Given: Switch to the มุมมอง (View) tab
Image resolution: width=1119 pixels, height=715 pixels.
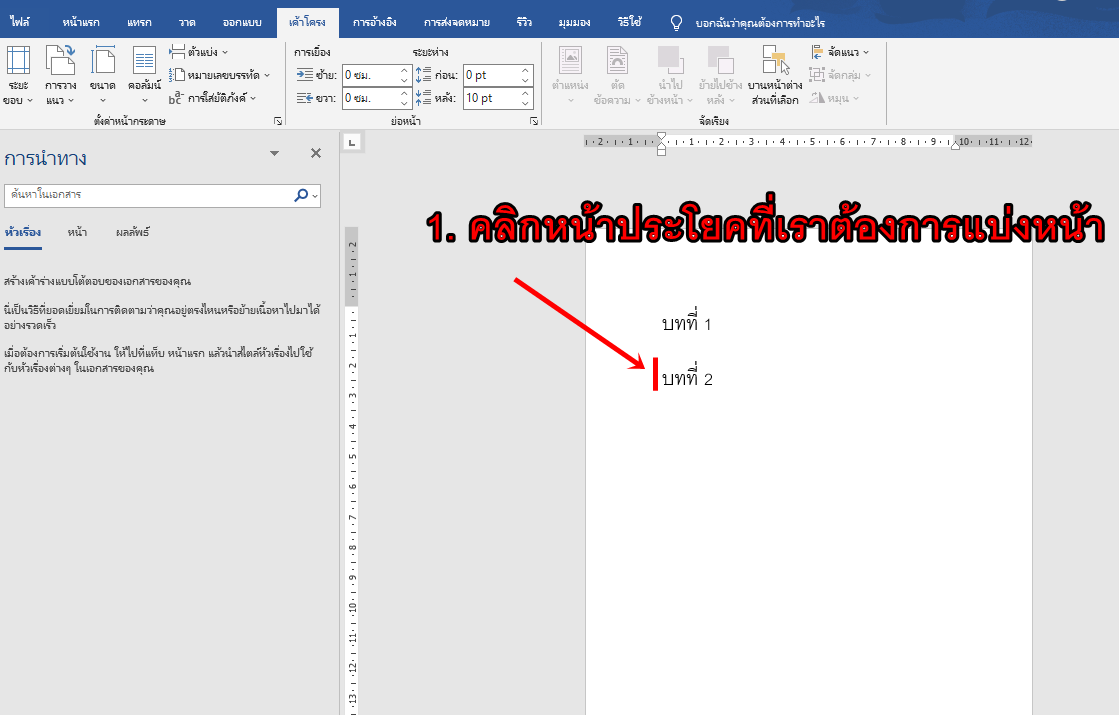Looking at the screenshot, I should click(x=574, y=22).
